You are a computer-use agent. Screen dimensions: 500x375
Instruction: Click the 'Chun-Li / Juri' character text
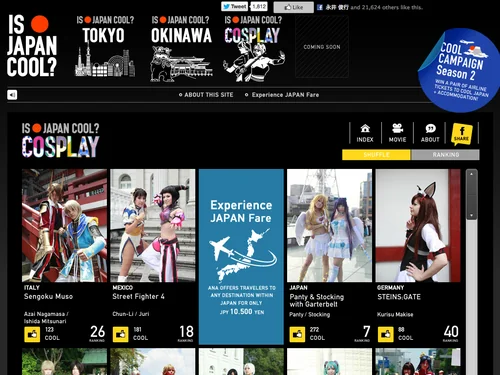click(x=131, y=314)
